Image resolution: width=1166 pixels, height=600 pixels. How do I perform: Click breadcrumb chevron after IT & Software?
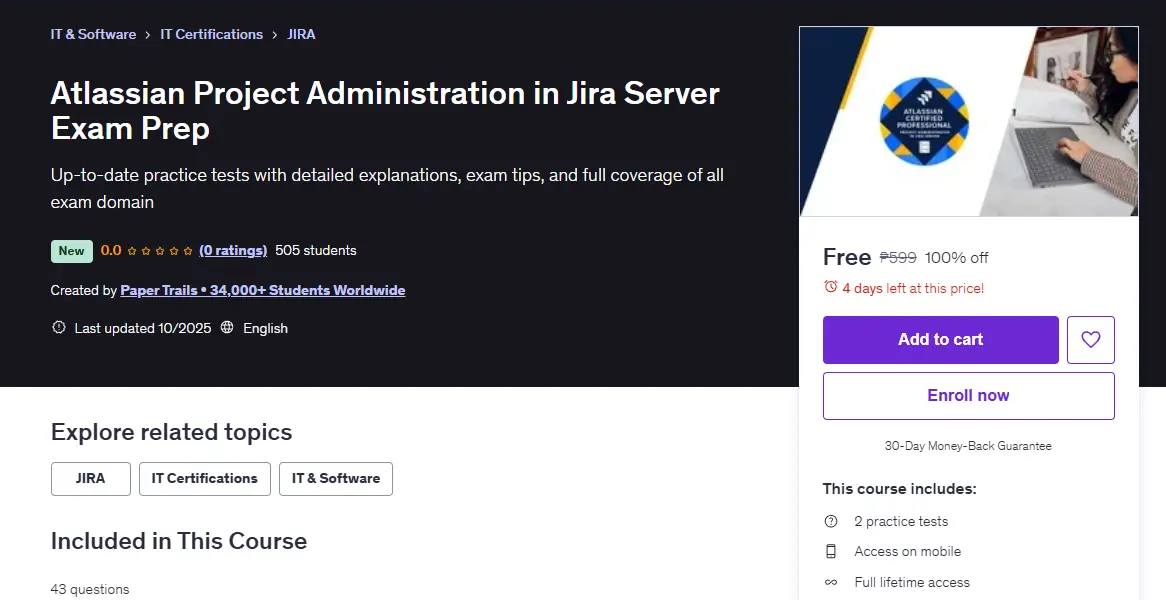(x=148, y=34)
